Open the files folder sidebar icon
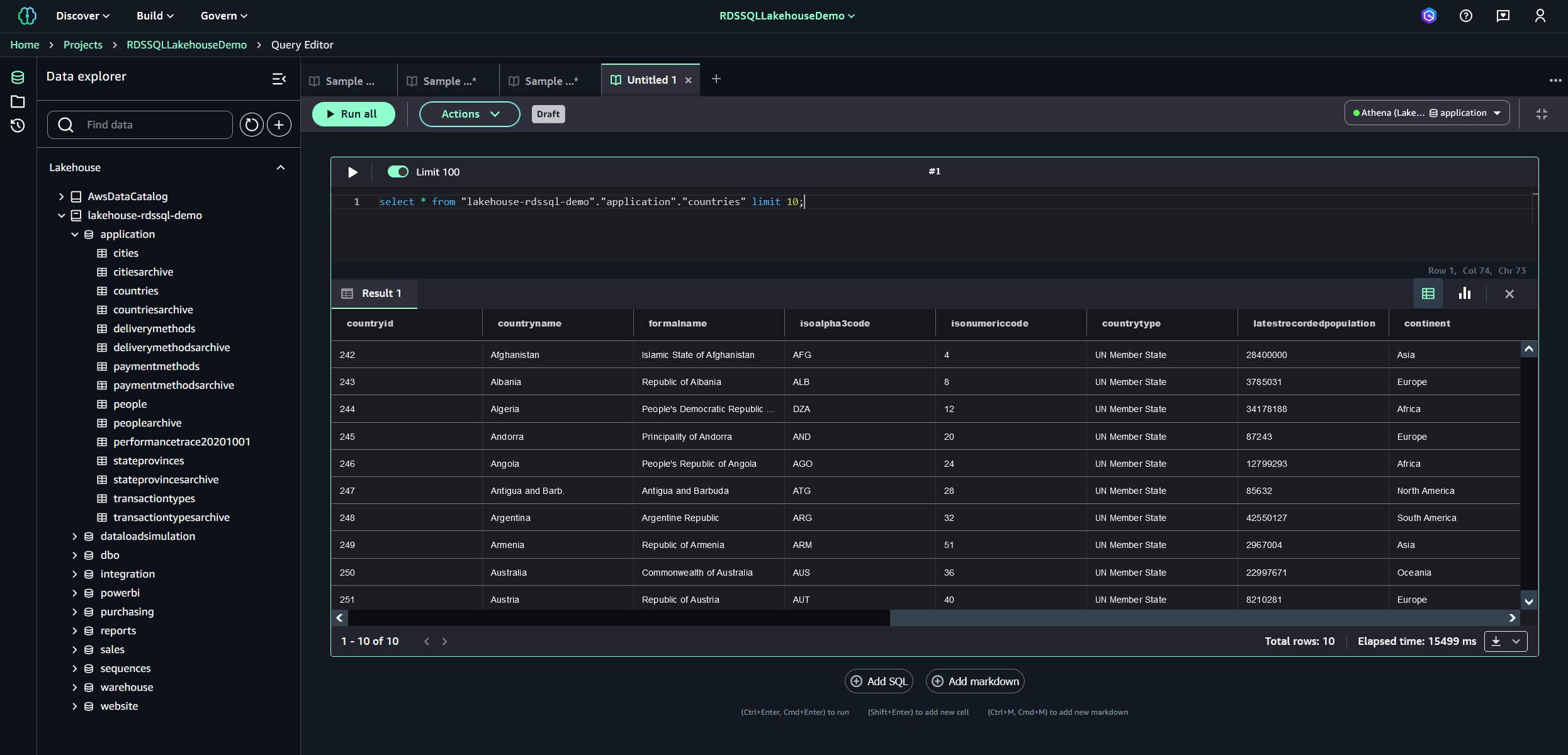The height and width of the screenshot is (755, 1568). (x=18, y=101)
